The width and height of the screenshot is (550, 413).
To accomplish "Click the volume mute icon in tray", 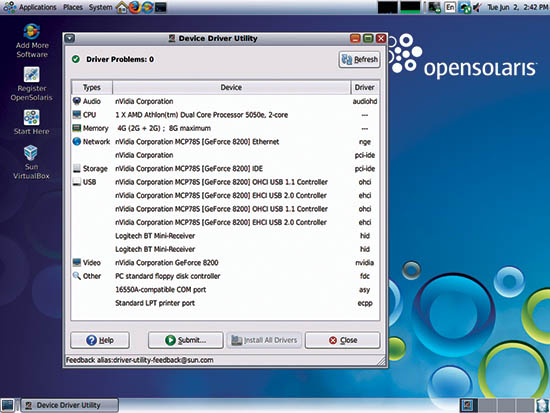I will 477,7.
